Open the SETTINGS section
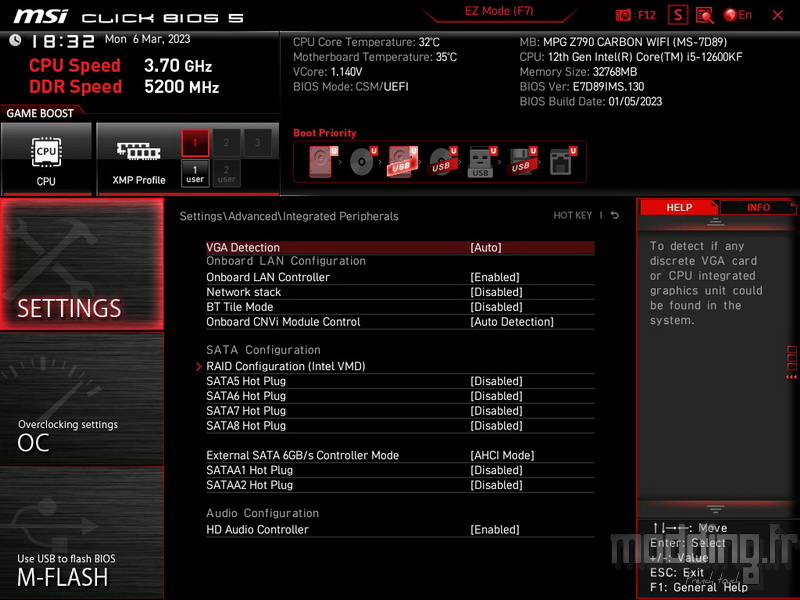 pyautogui.click(x=82, y=264)
